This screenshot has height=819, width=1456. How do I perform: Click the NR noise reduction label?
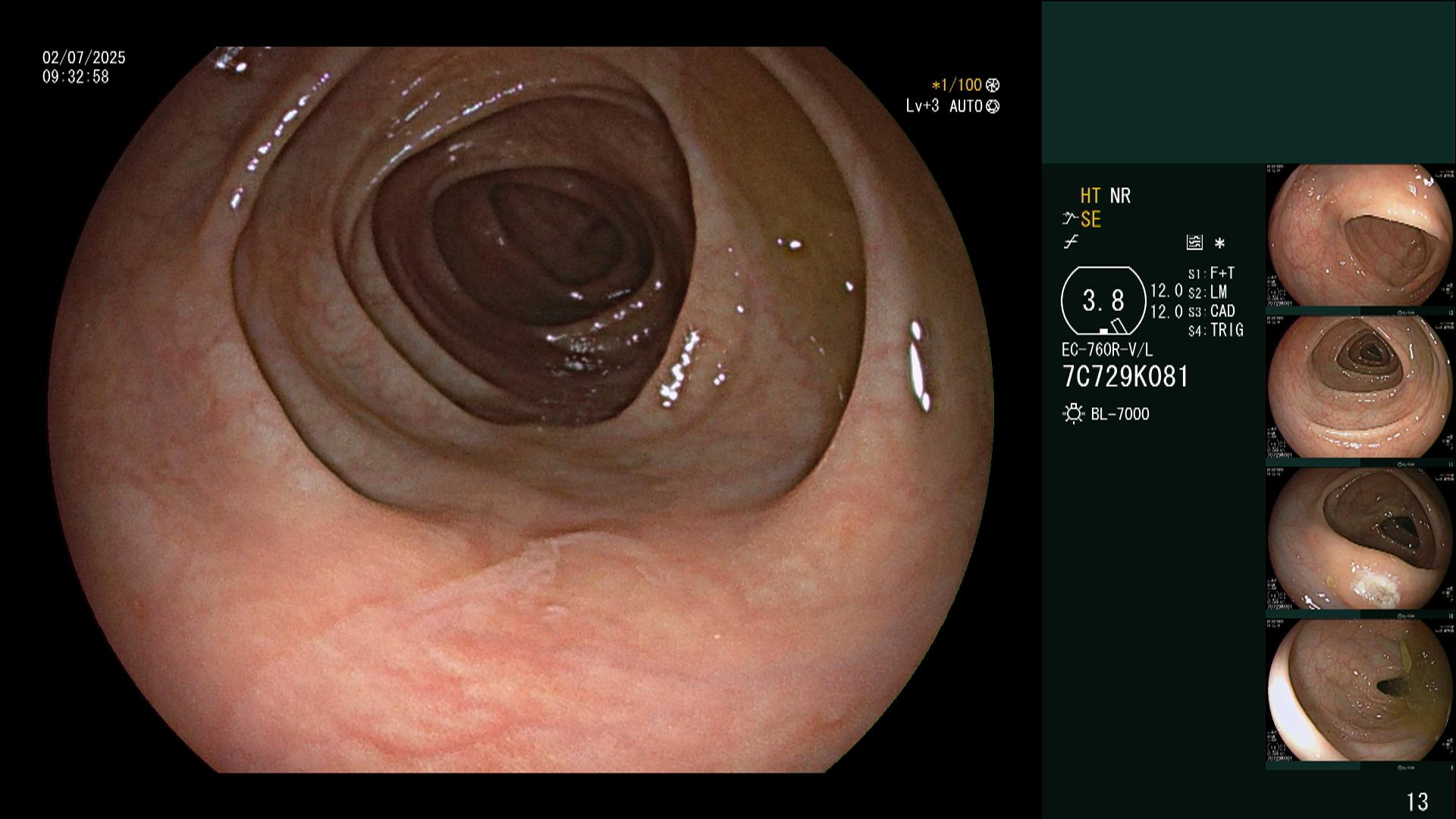pyautogui.click(x=1120, y=196)
